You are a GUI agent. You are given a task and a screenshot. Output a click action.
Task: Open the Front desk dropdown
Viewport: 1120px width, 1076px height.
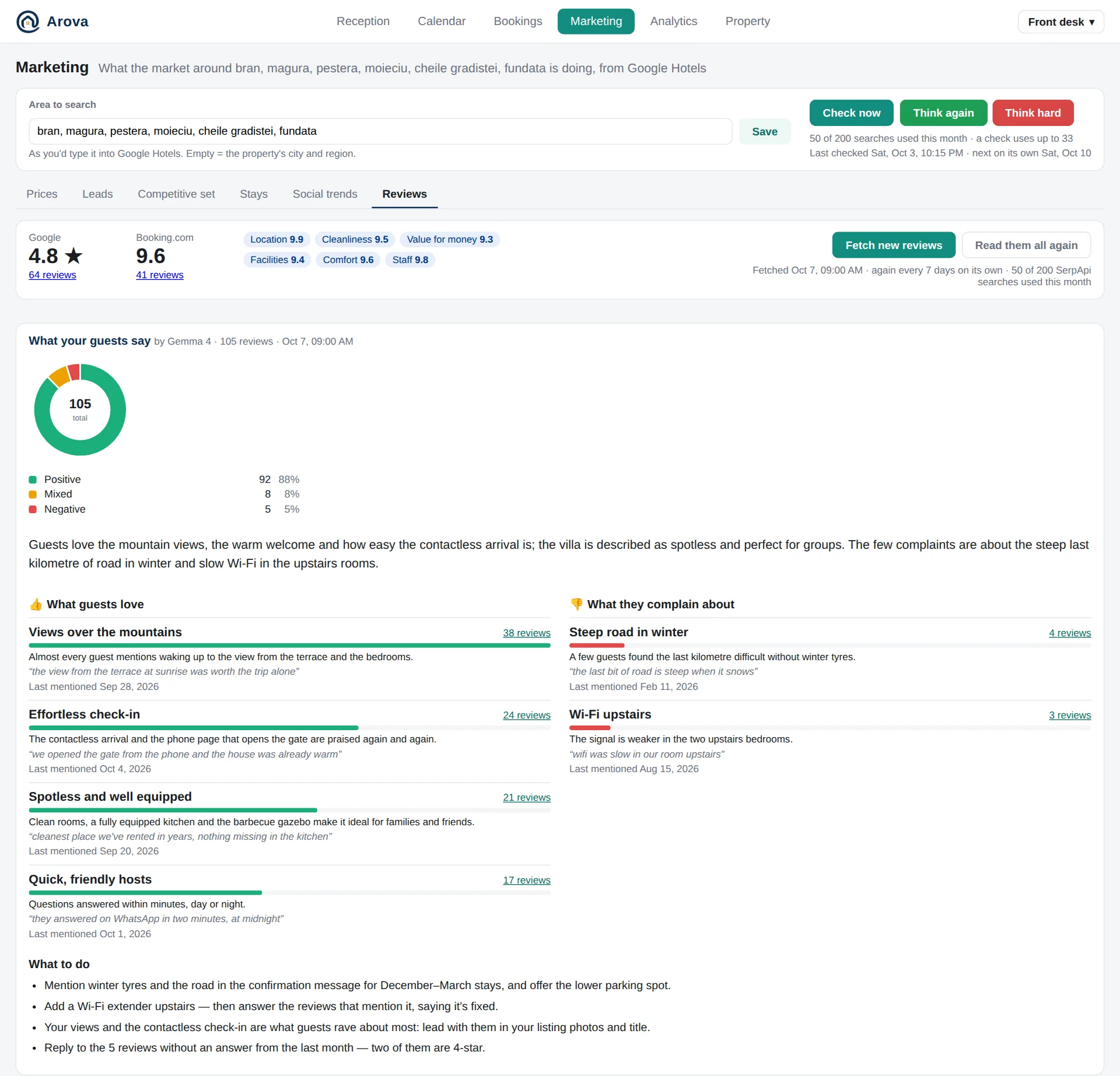pyautogui.click(x=1060, y=22)
